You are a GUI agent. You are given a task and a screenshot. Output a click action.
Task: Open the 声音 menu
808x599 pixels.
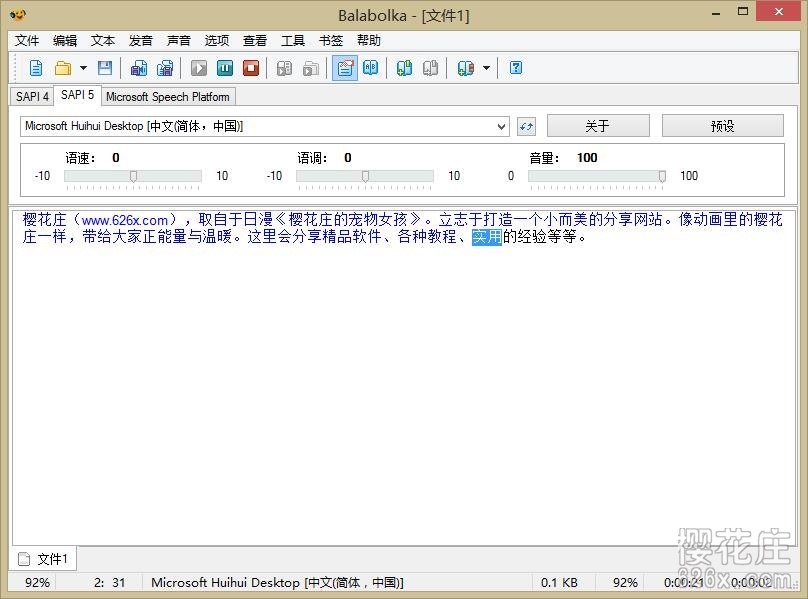click(x=179, y=40)
